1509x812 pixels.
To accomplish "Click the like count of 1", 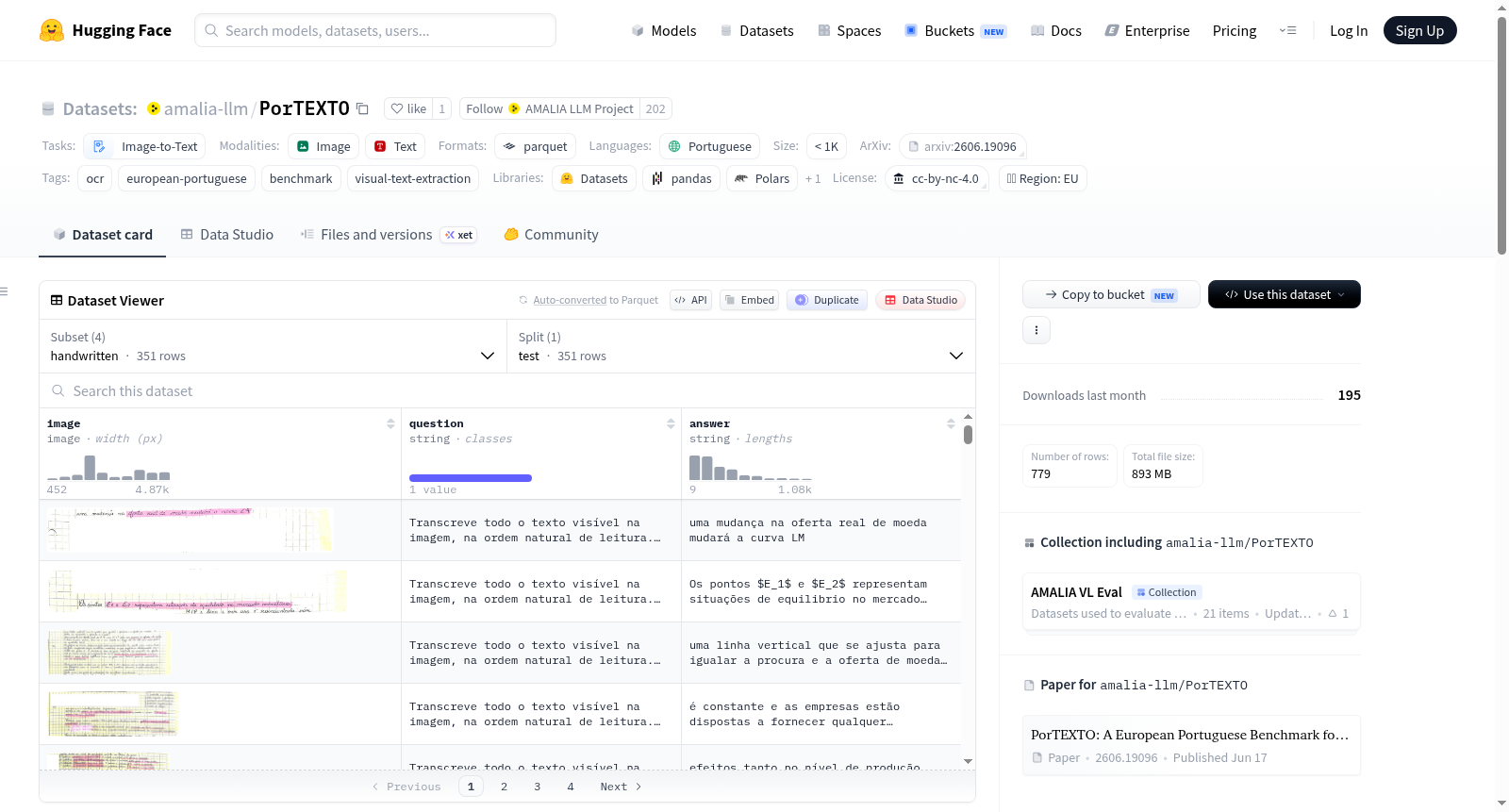I will point(441,108).
